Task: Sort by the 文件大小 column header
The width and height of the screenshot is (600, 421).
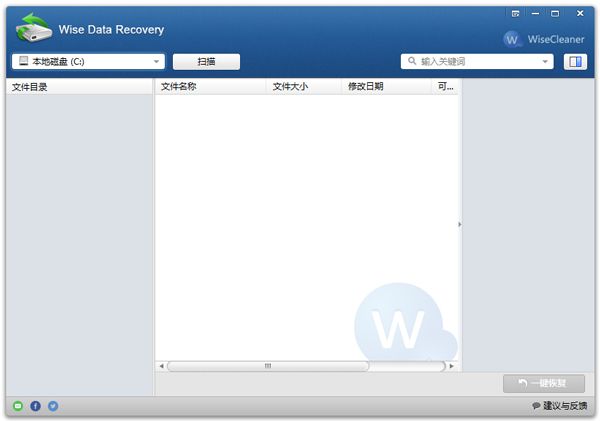Action: (x=304, y=86)
